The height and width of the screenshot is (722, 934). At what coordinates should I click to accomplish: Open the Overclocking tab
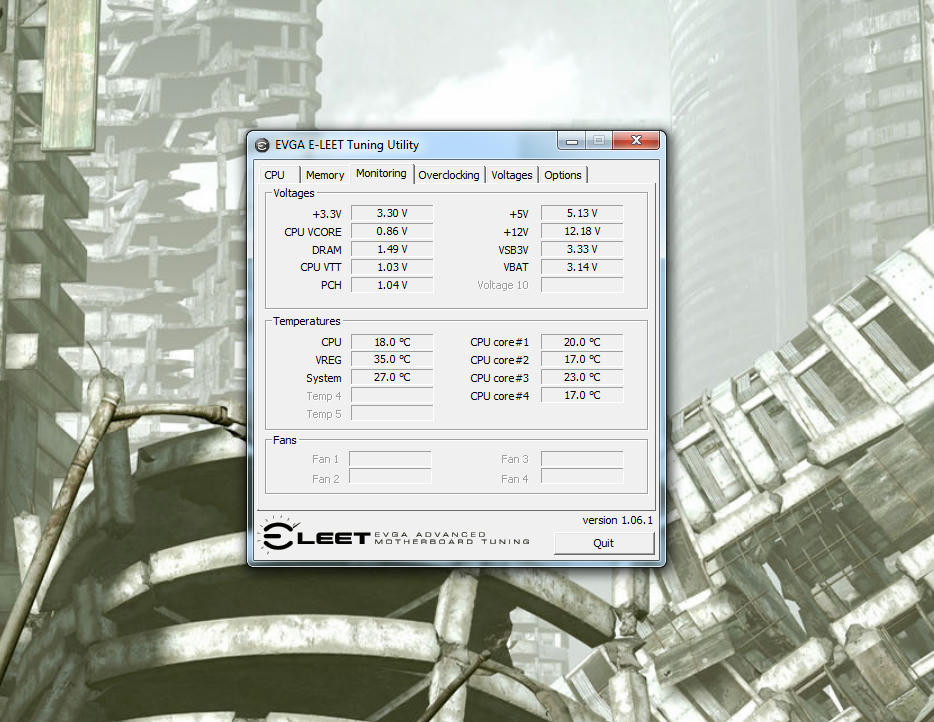coord(449,175)
